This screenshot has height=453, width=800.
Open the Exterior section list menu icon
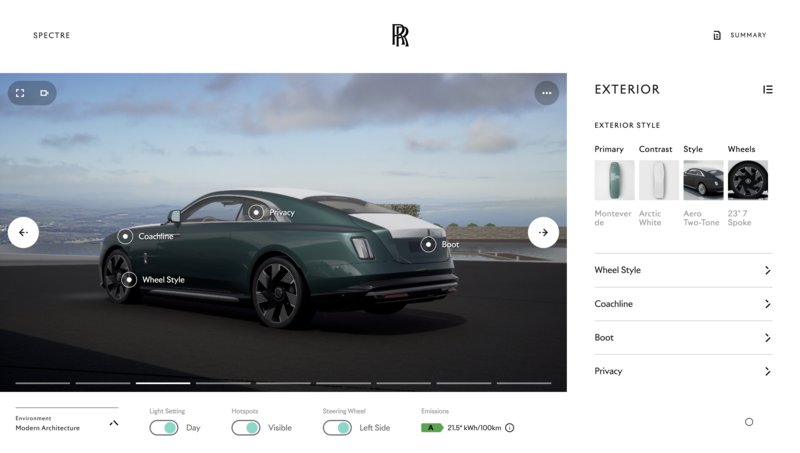[767, 89]
